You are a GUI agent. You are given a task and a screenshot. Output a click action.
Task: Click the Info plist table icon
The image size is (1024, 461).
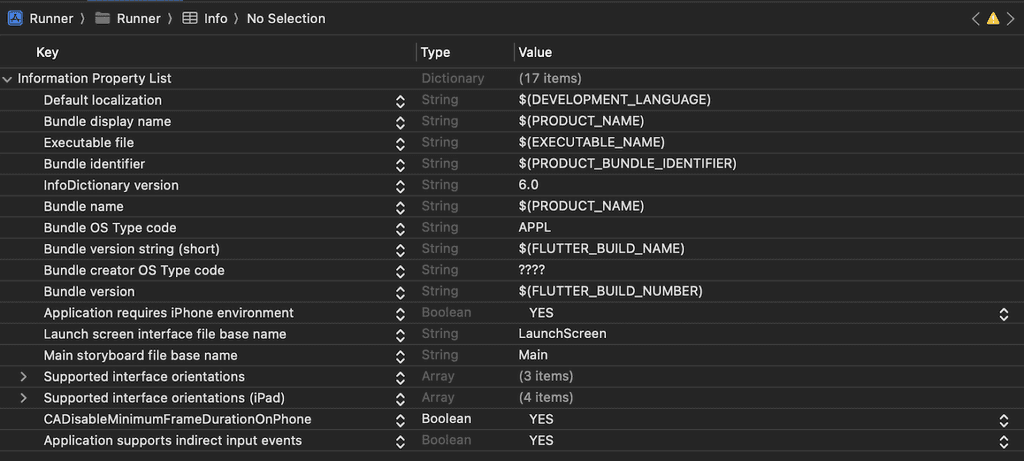pos(190,18)
